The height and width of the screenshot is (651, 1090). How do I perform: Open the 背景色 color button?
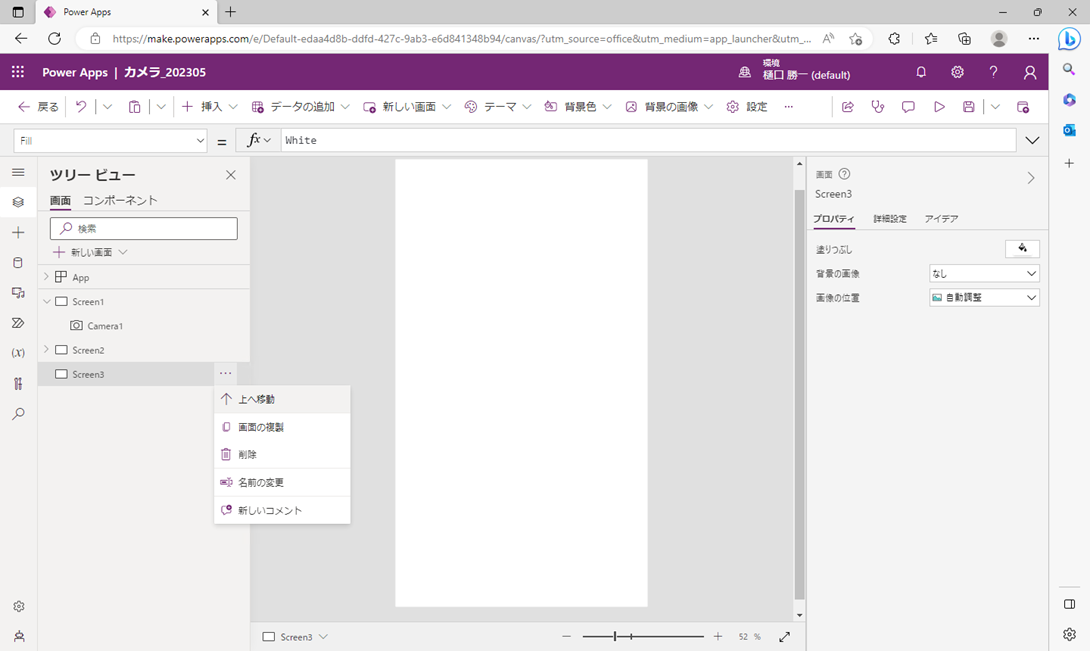[578, 106]
